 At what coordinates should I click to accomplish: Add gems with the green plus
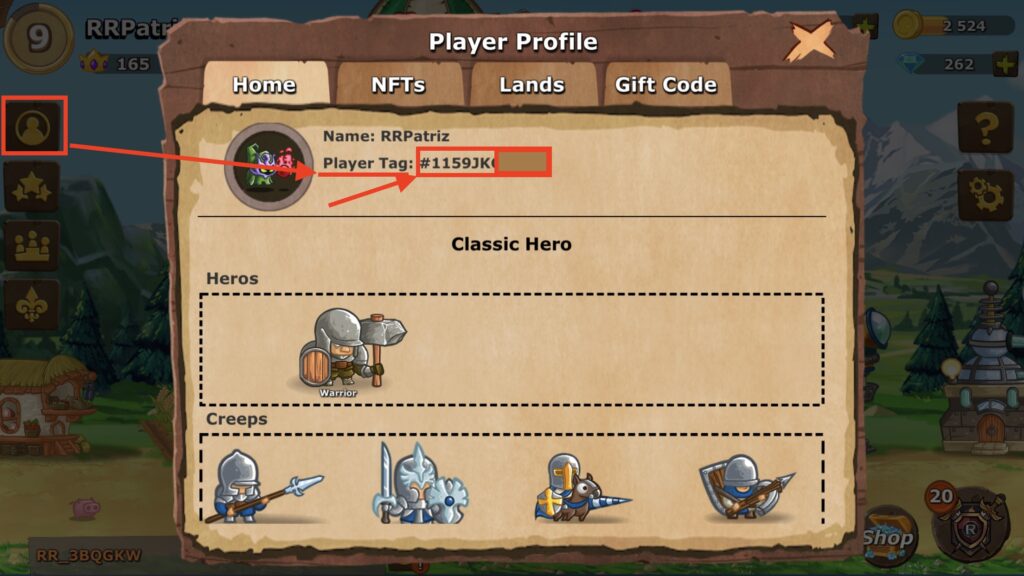click(1004, 64)
